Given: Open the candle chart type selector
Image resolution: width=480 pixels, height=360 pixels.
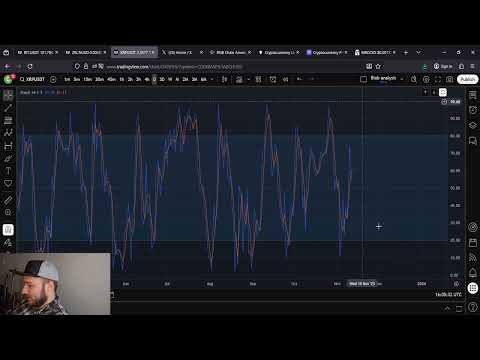Looking at the screenshot, I should 224,79.
